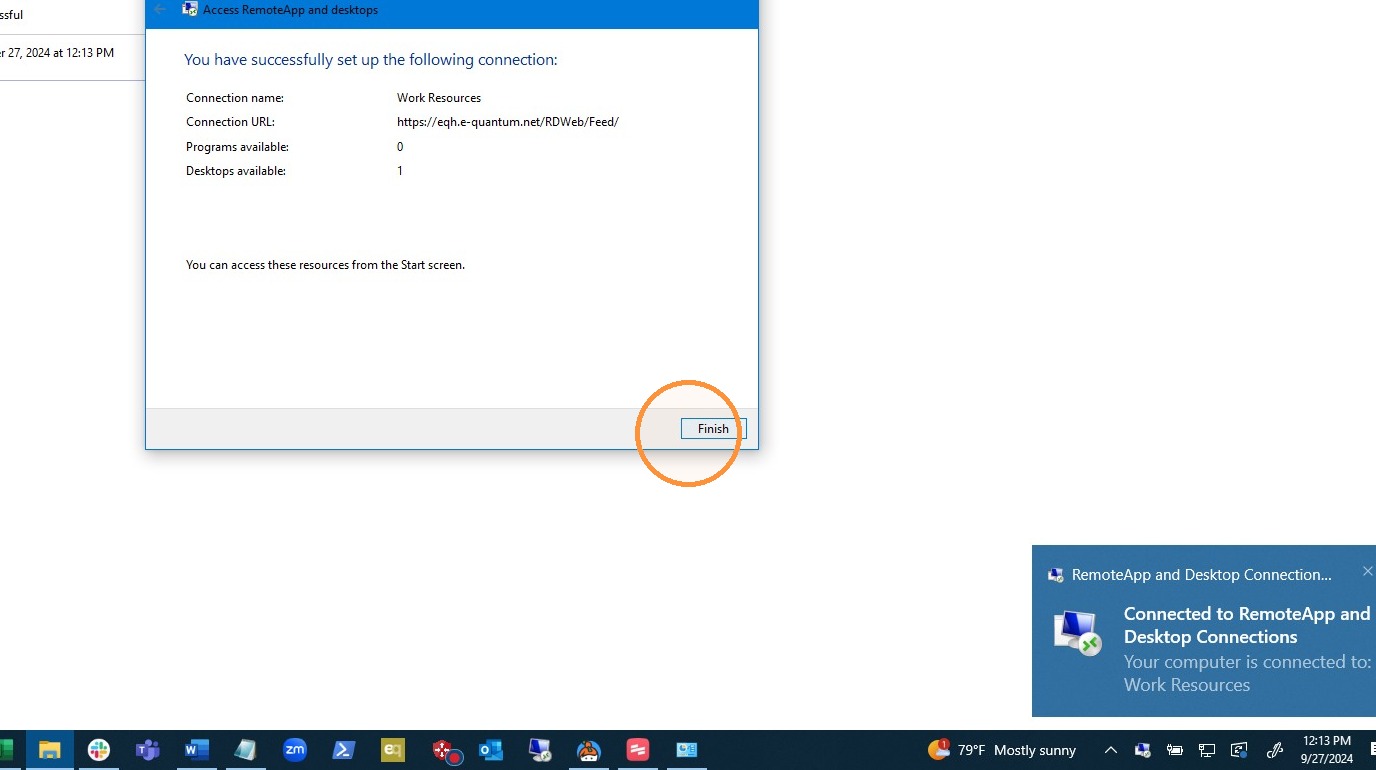Open Microsoft Word from the taskbar
The height and width of the screenshot is (770, 1376).
(x=197, y=750)
